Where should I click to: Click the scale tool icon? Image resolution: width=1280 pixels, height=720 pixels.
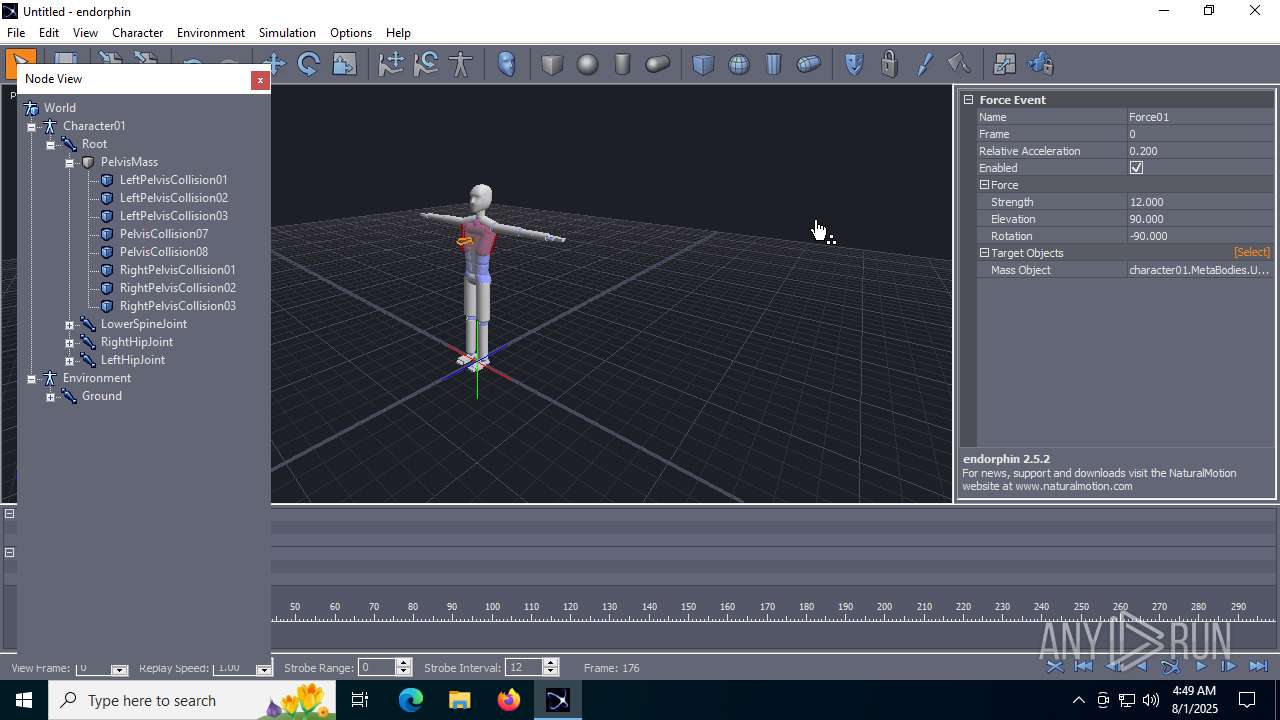coord(344,64)
